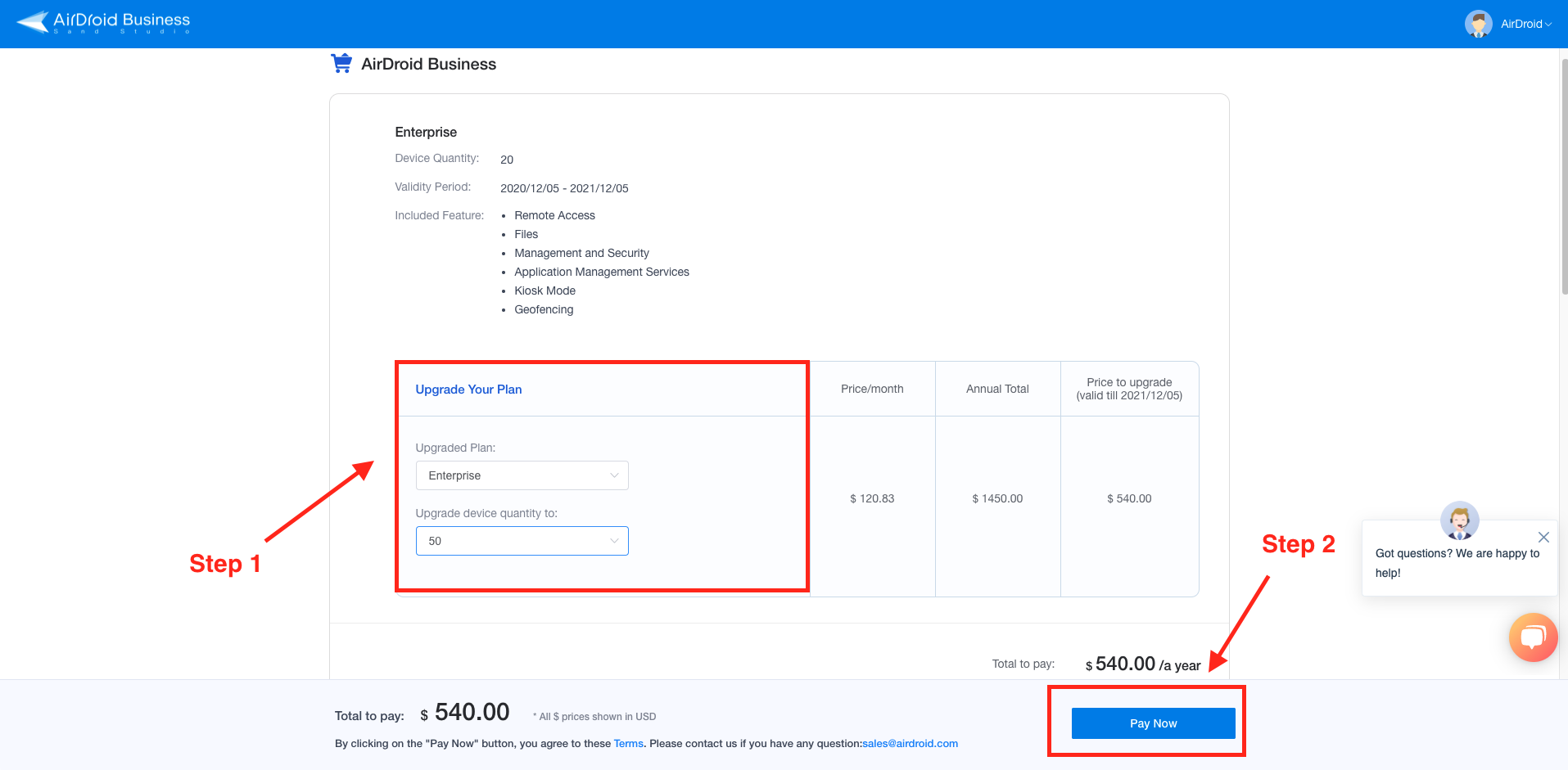This screenshot has width=1568, height=770.
Task: Click the page vertical scrollbar
Action: 1563,176
